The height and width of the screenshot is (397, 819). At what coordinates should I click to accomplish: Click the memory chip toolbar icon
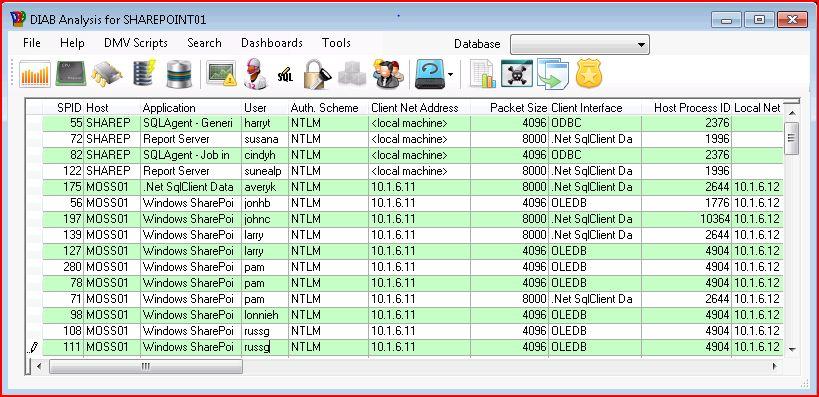107,74
